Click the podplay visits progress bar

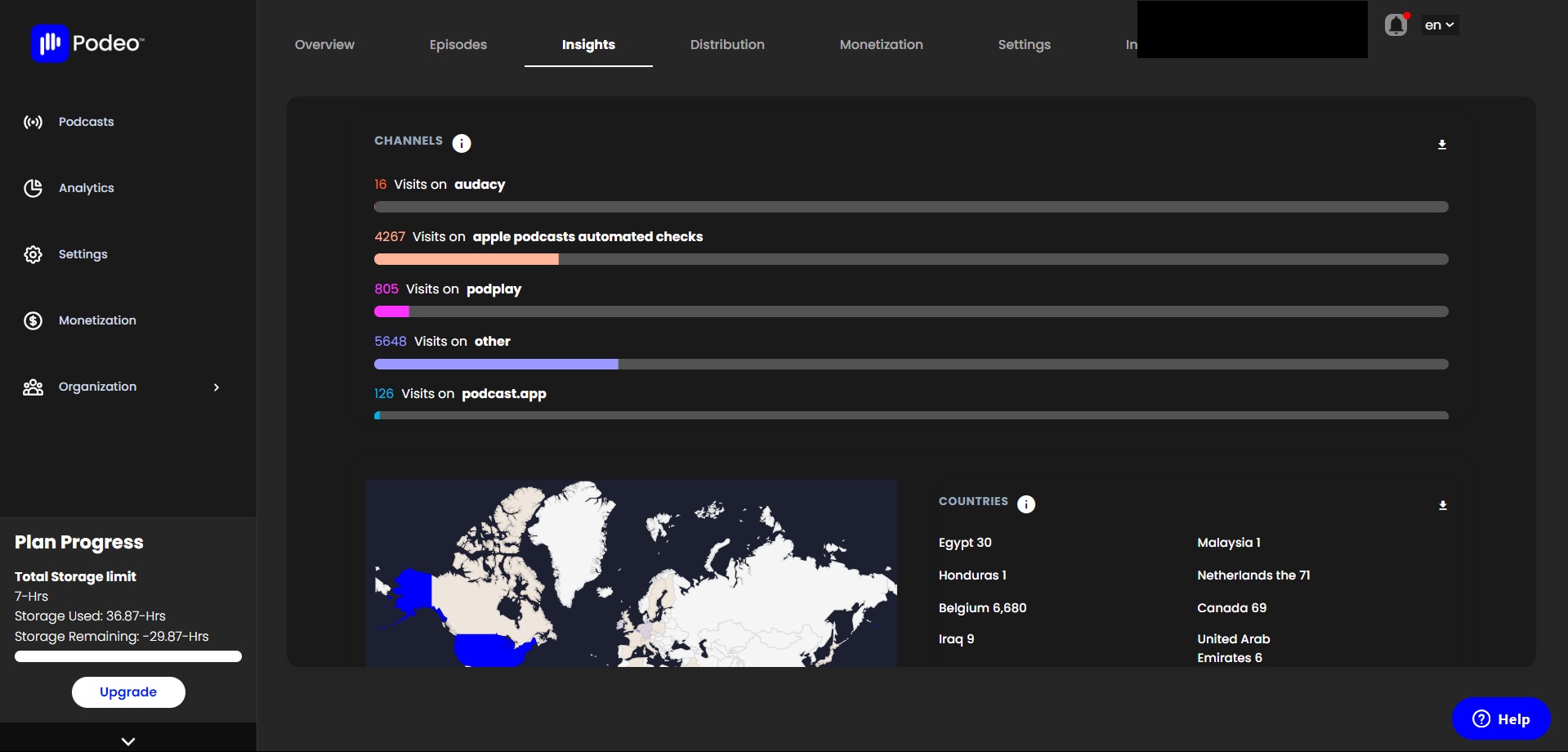911,311
